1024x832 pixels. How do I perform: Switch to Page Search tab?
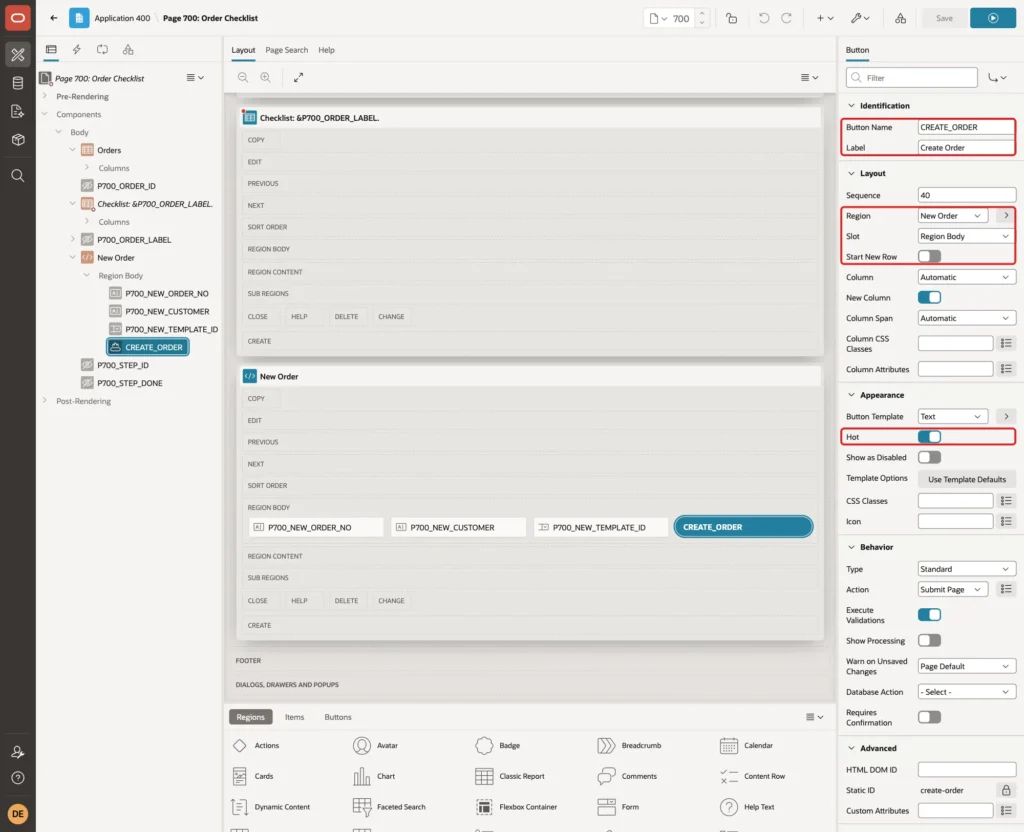(286, 50)
